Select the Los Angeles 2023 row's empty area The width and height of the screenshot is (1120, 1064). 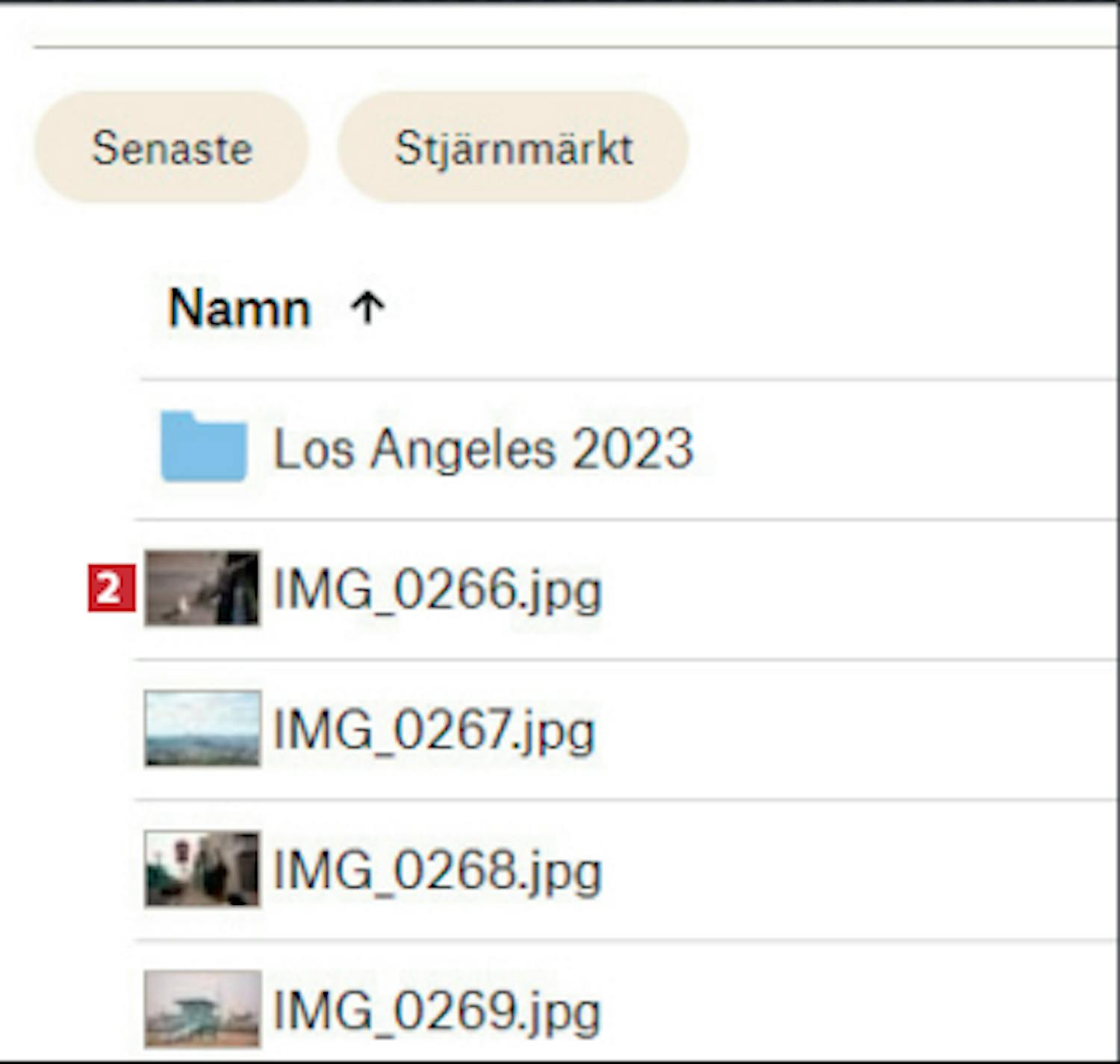(x=896, y=449)
